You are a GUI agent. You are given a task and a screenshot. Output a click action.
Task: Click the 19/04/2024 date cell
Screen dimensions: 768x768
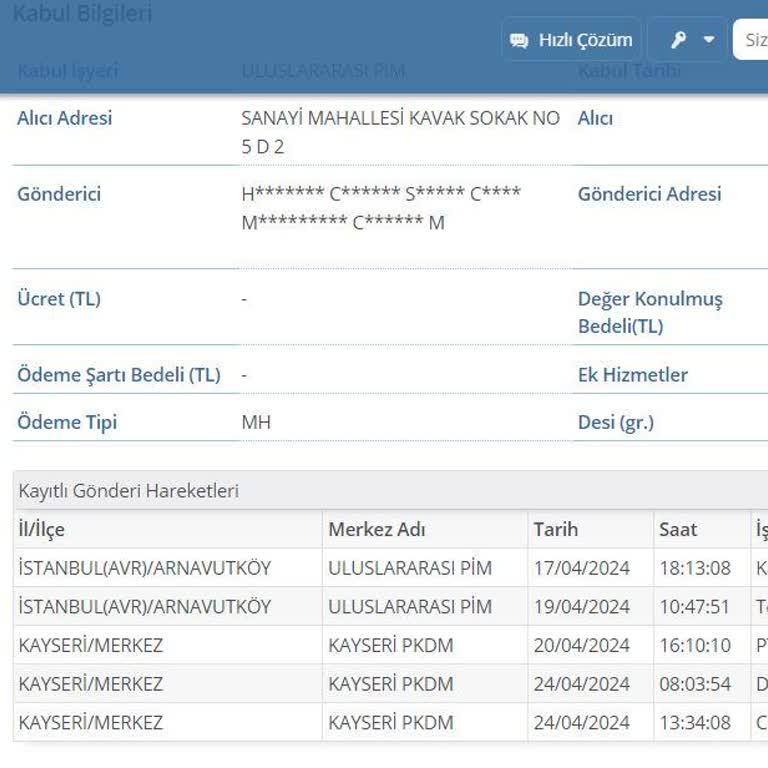pyautogui.click(x=581, y=607)
